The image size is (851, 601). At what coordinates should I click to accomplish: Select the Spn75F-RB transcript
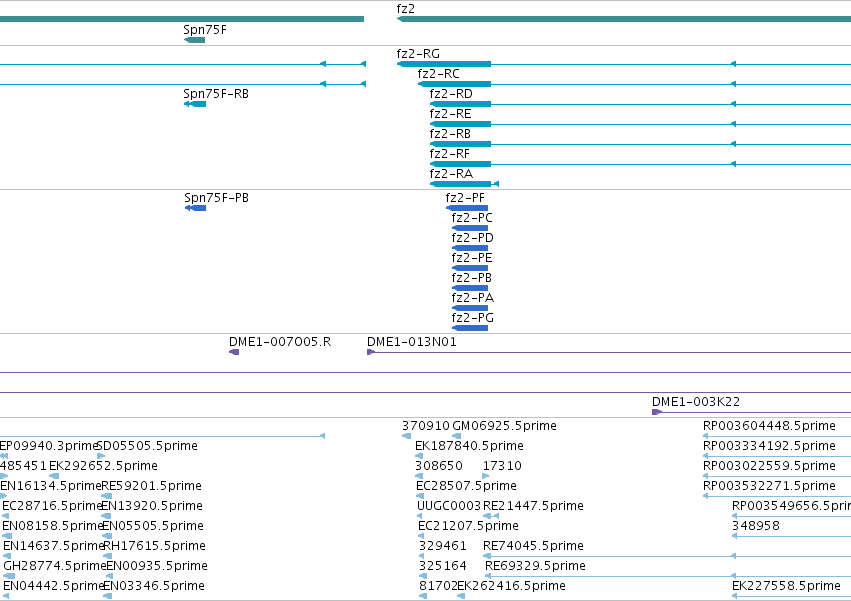pyautogui.click(x=195, y=104)
